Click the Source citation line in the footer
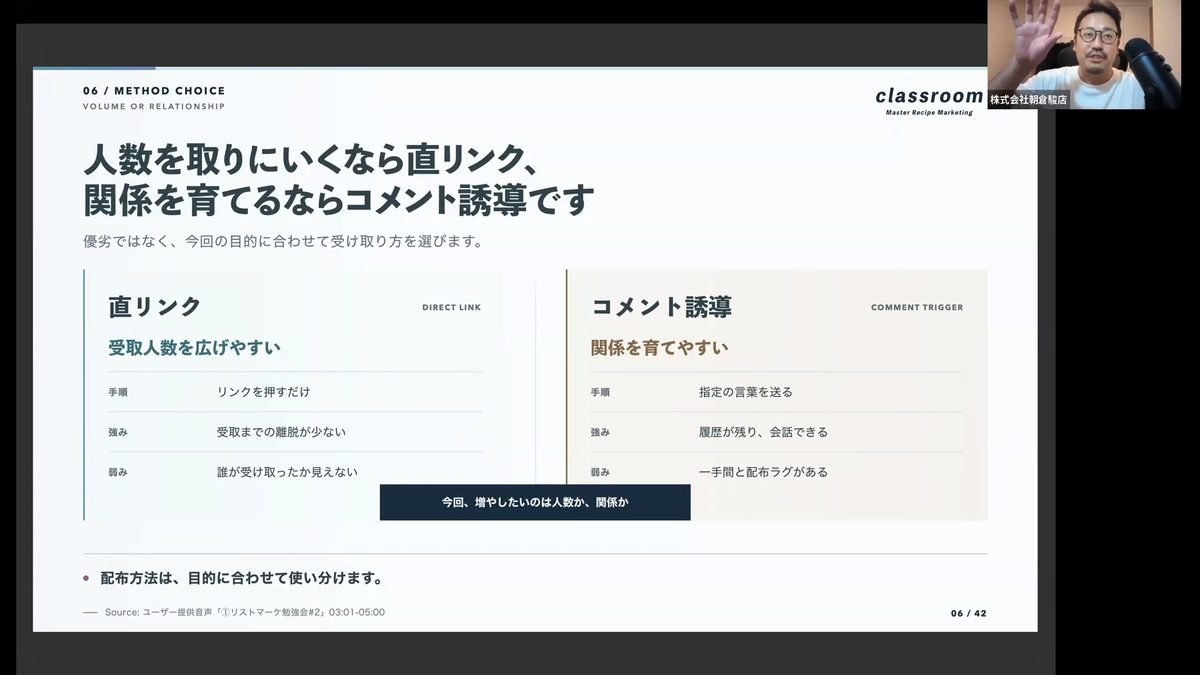The height and width of the screenshot is (675, 1200). 245,613
